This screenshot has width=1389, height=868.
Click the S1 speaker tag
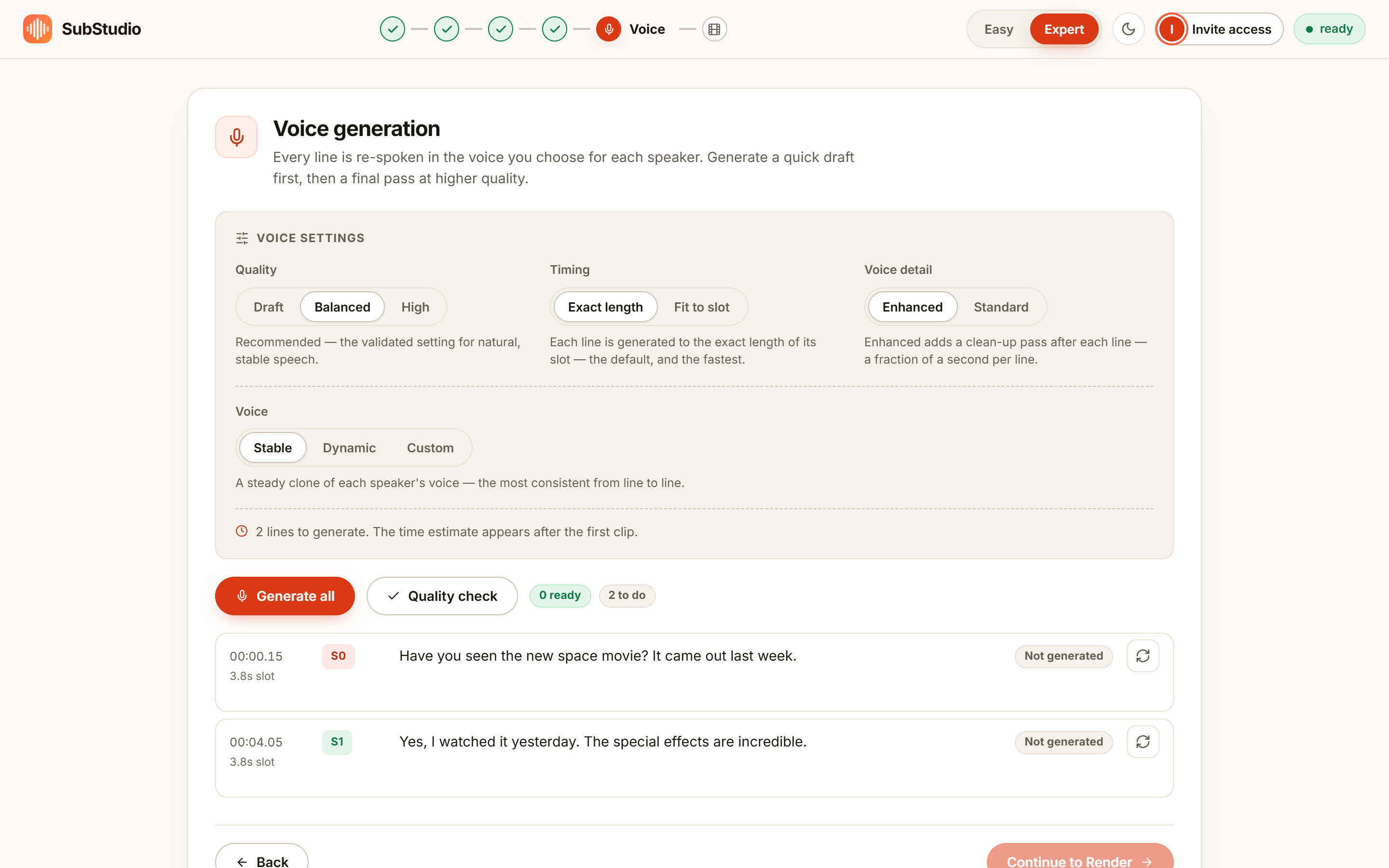(x=337, y=742)
